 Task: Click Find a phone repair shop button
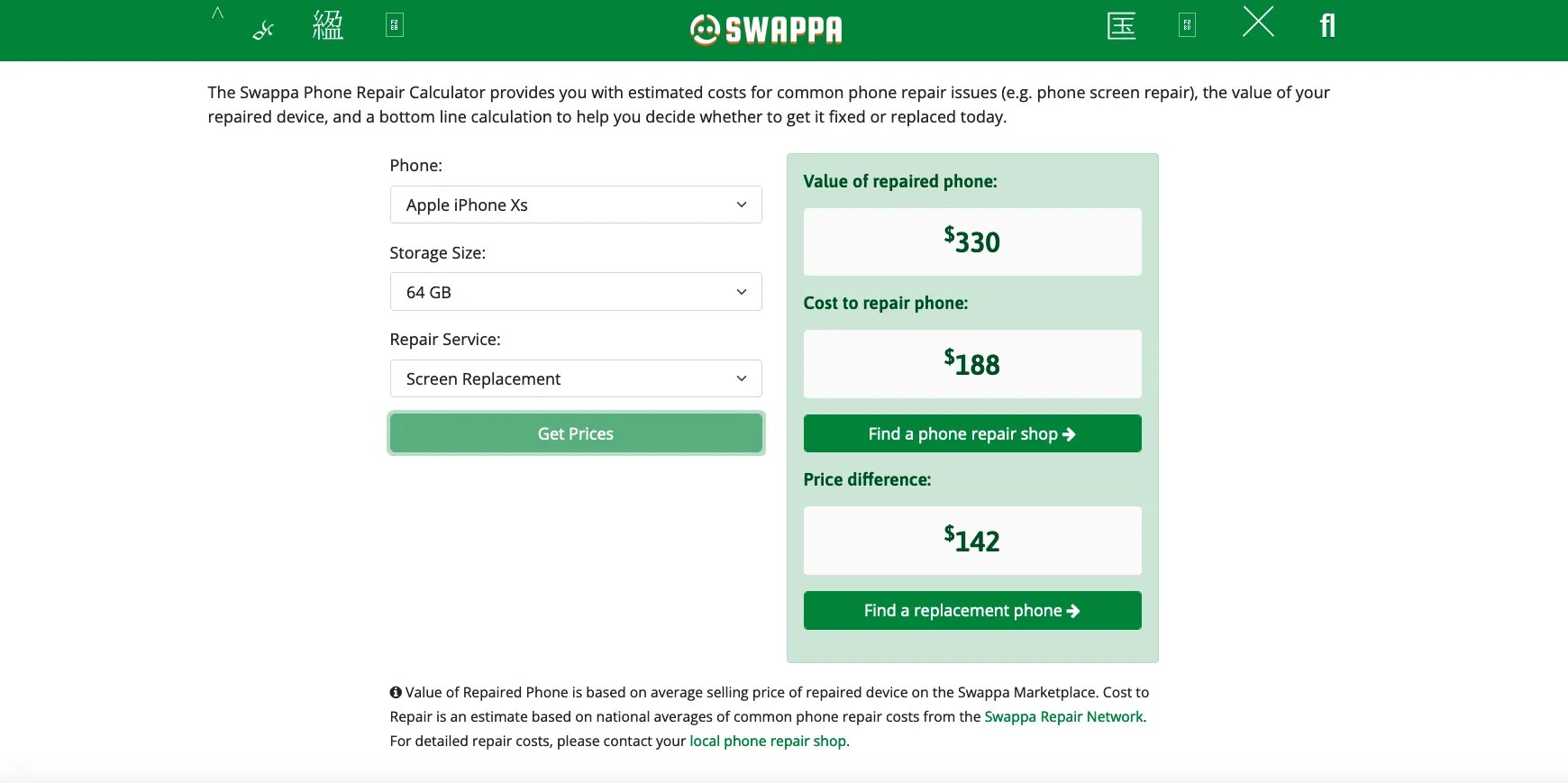[972, 433]
